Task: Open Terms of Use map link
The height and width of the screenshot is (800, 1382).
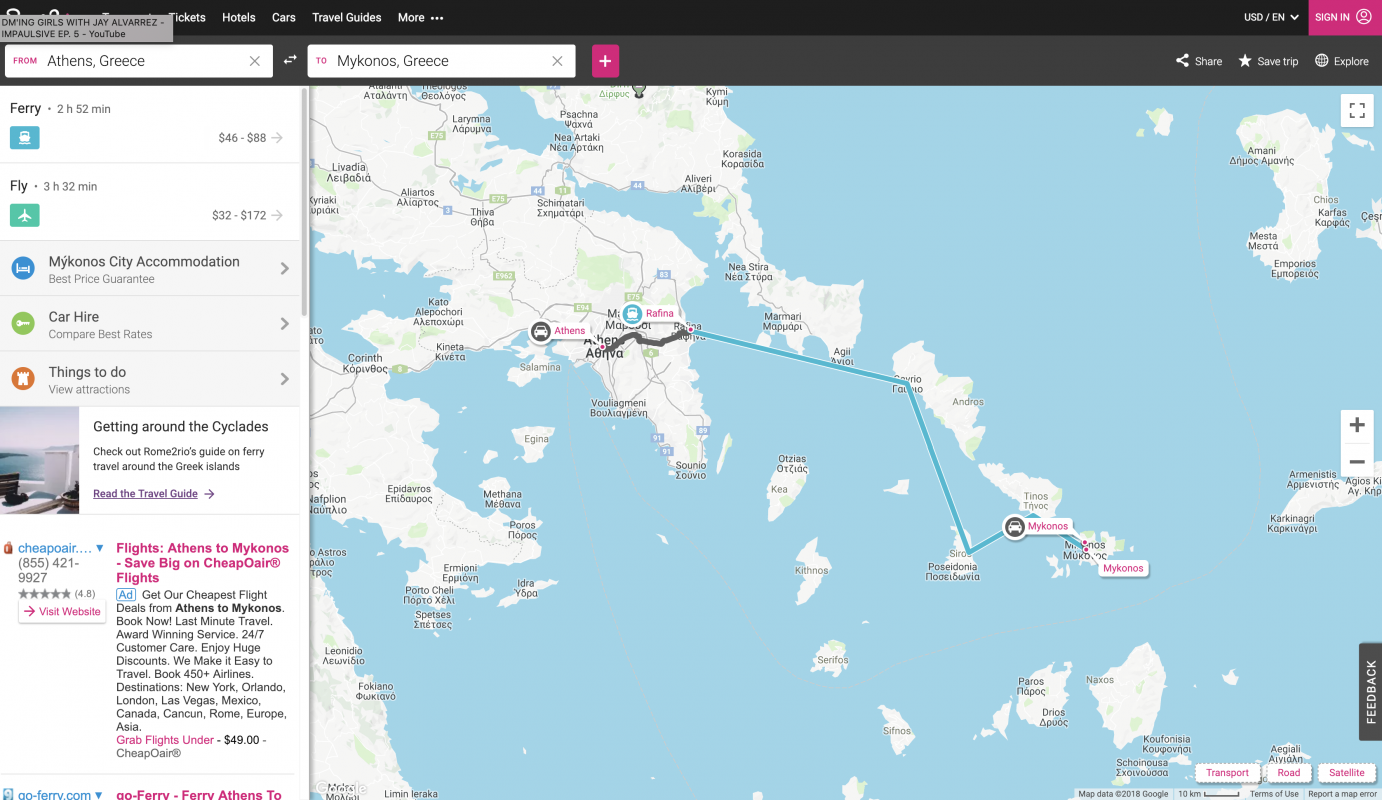Action: coord(1274,794)
